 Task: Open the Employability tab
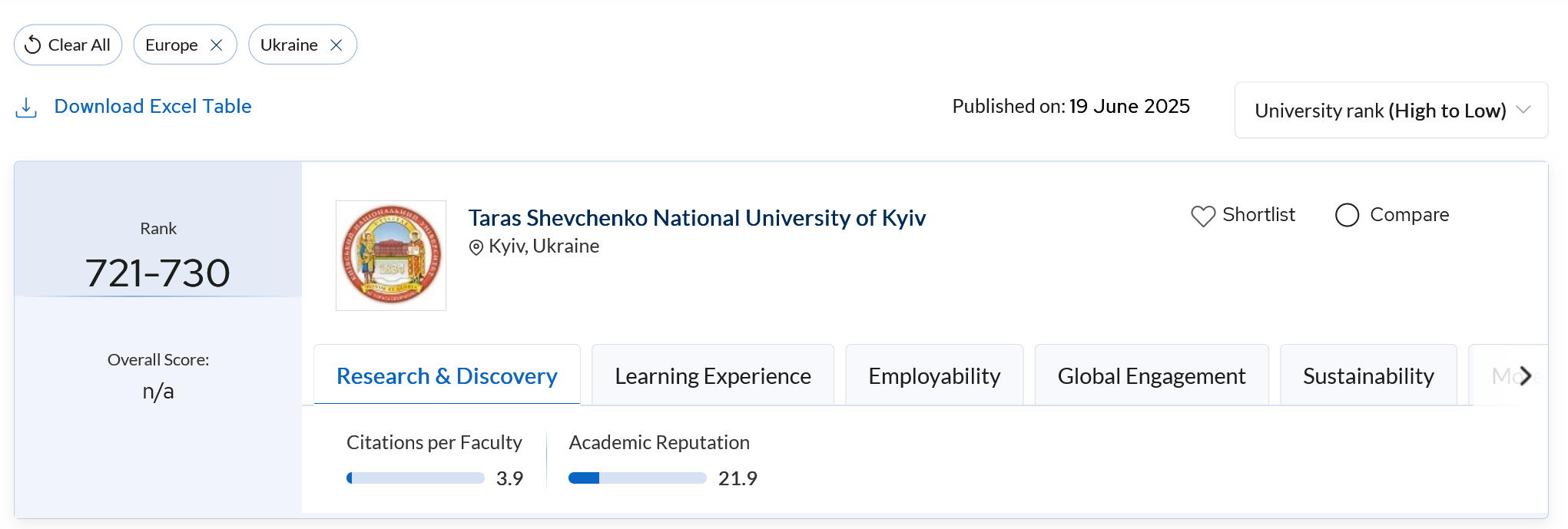pyautogui.click(x=934, y=376)
